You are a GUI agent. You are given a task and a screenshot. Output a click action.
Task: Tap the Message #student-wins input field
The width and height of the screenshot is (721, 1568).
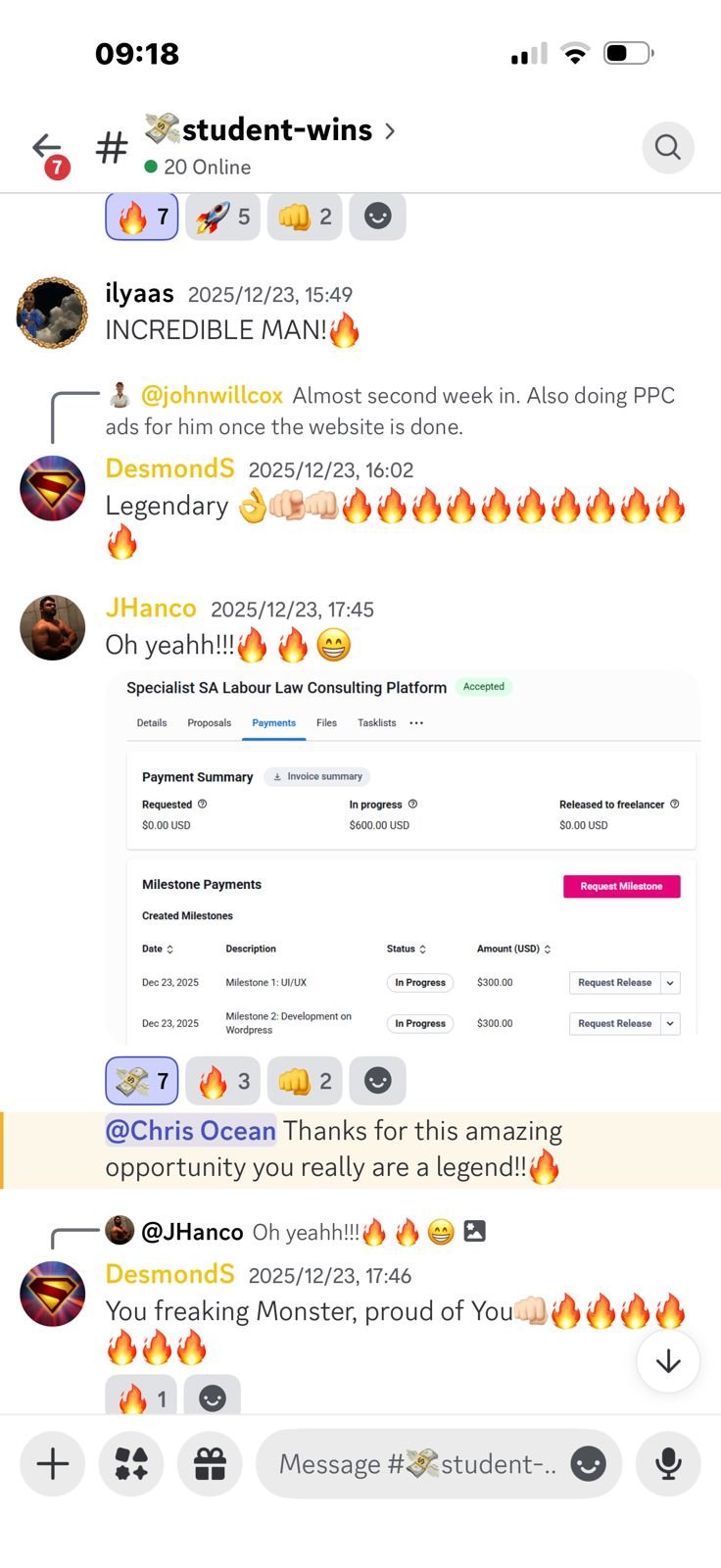[418, 1464]
